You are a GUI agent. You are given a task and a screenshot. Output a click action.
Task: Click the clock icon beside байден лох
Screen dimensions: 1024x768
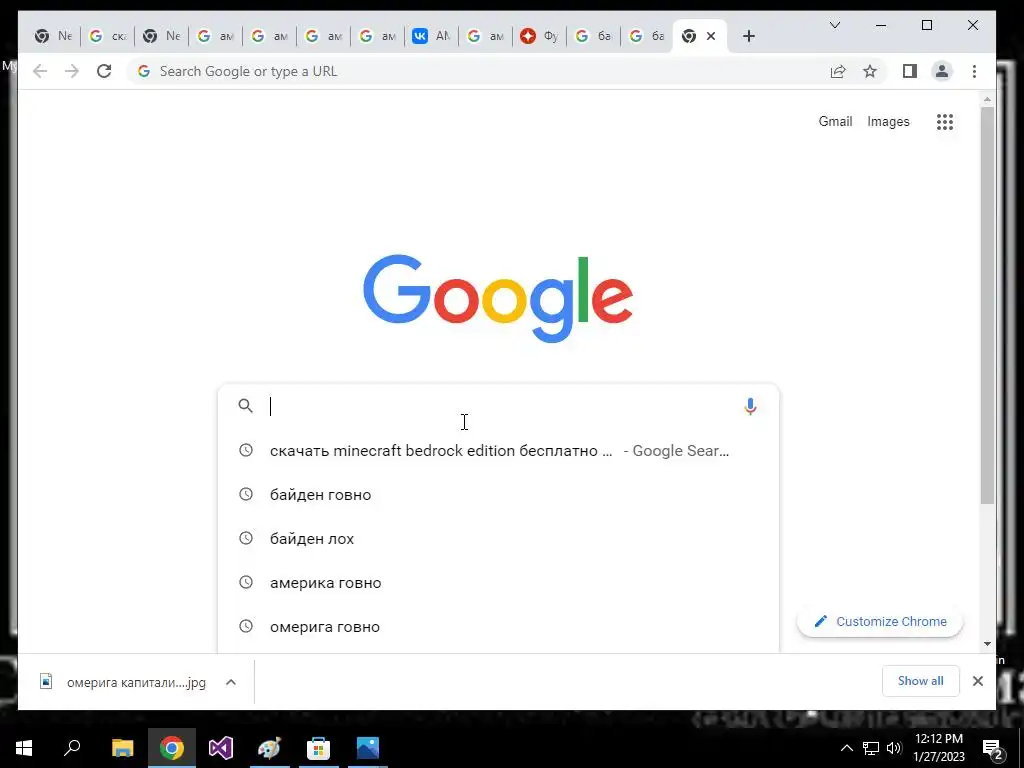(246, 538)
